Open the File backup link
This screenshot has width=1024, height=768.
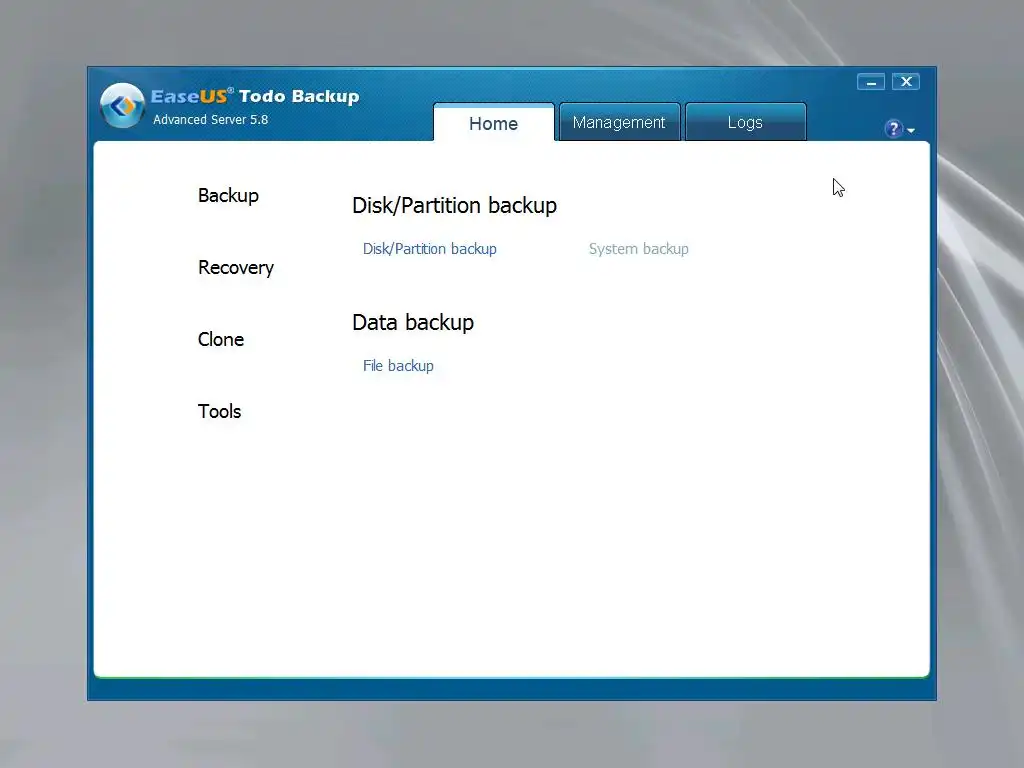(398, 366)
